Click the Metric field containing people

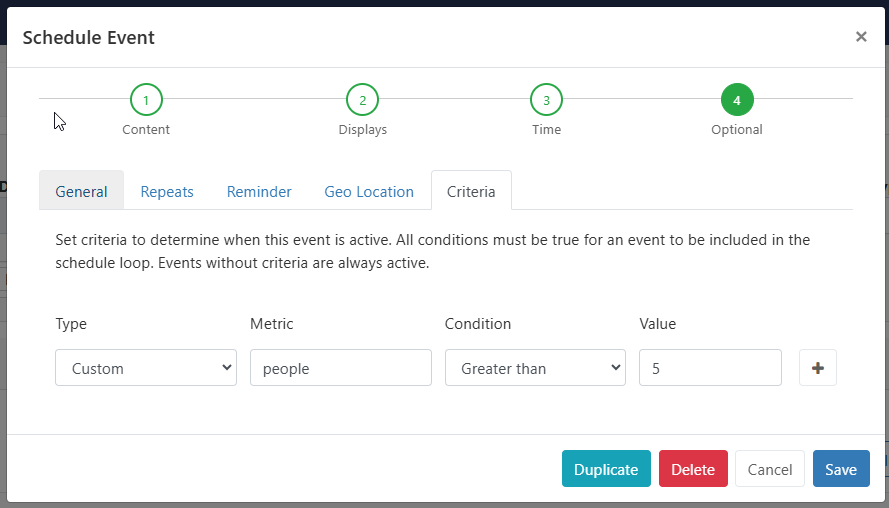point(340,368)
